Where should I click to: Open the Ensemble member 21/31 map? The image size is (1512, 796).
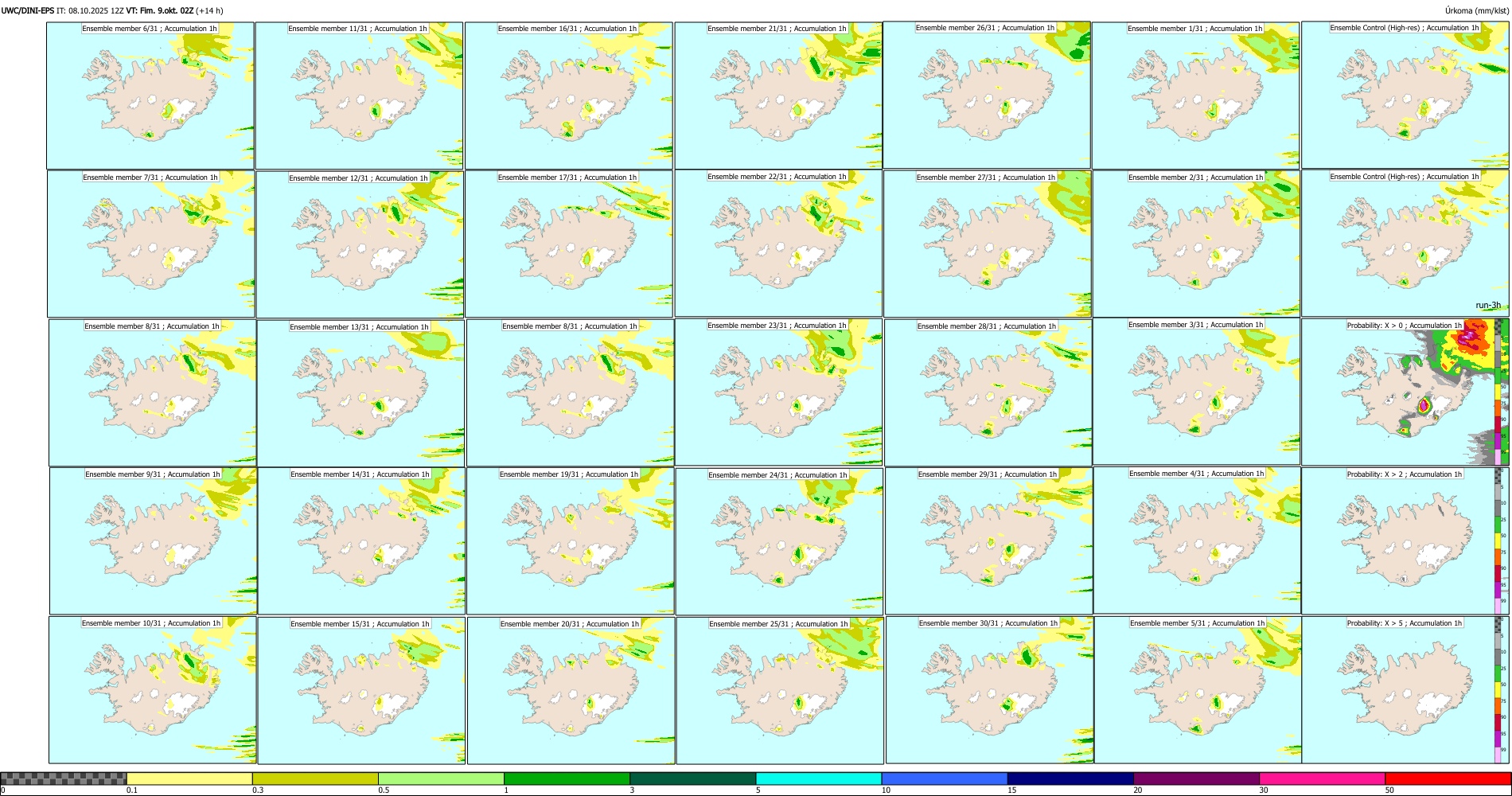coord(778,96)
